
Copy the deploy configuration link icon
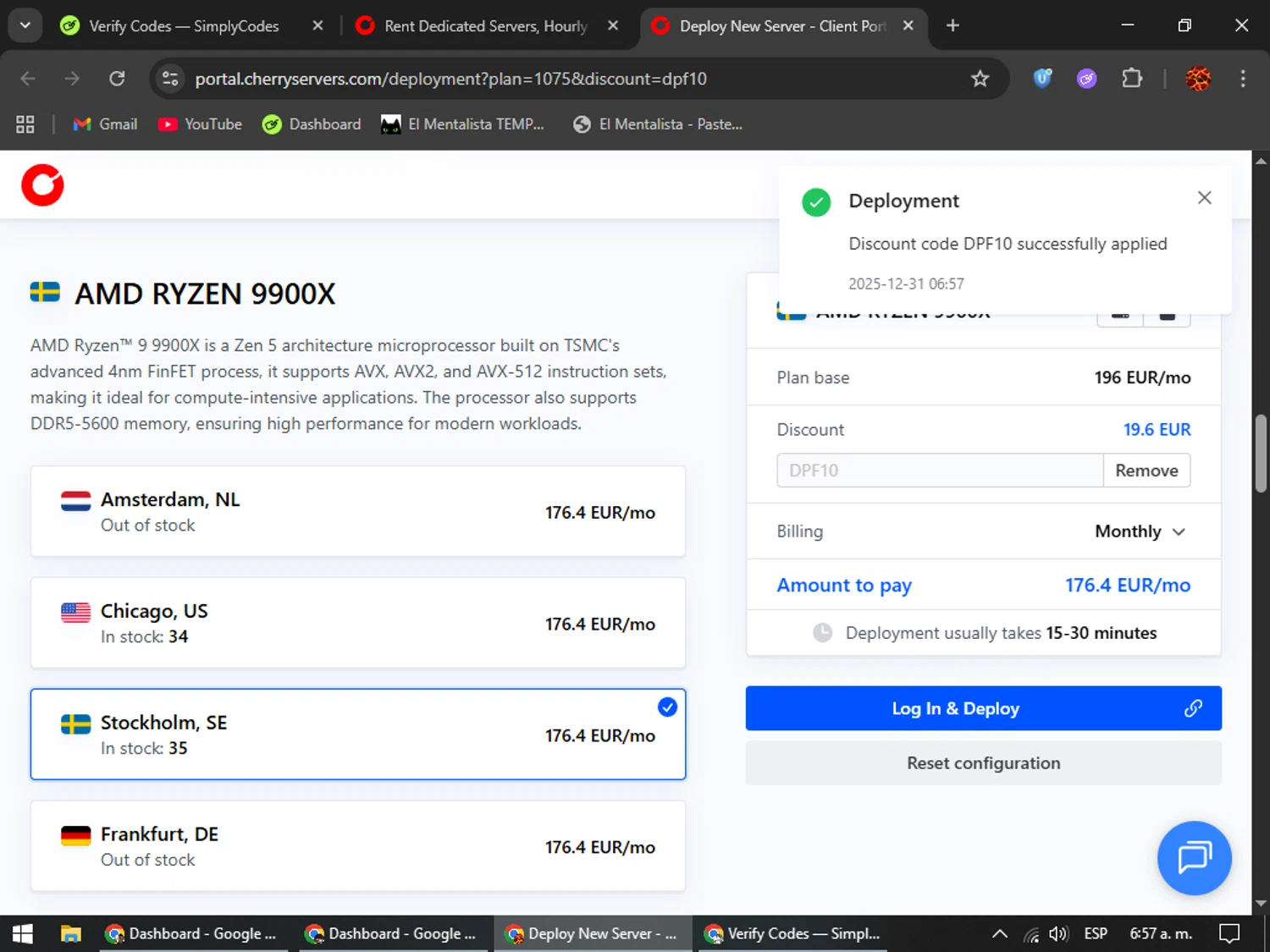pos(1193,708)
